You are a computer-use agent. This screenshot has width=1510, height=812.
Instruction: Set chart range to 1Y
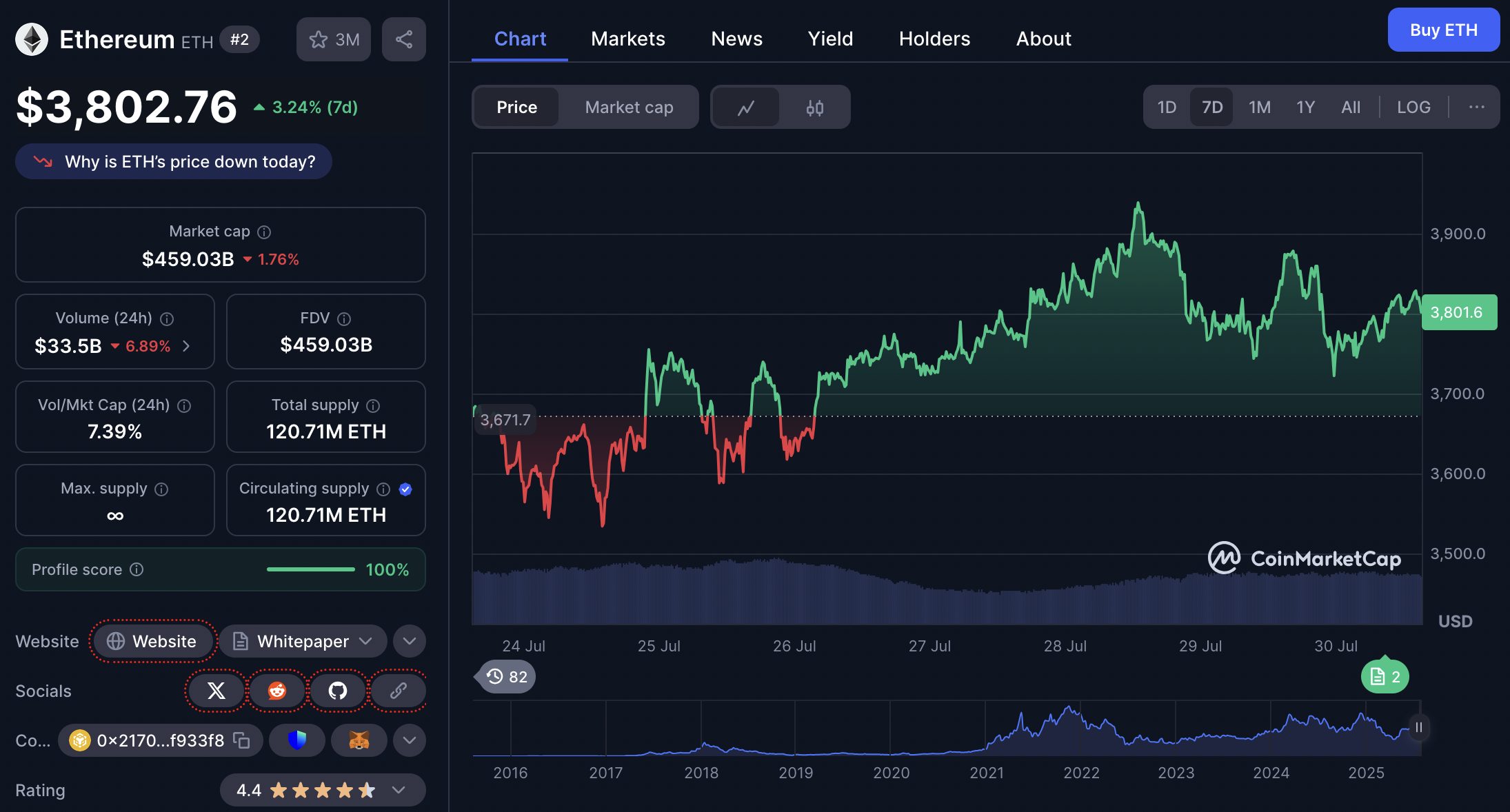(x=1305, y=108)
